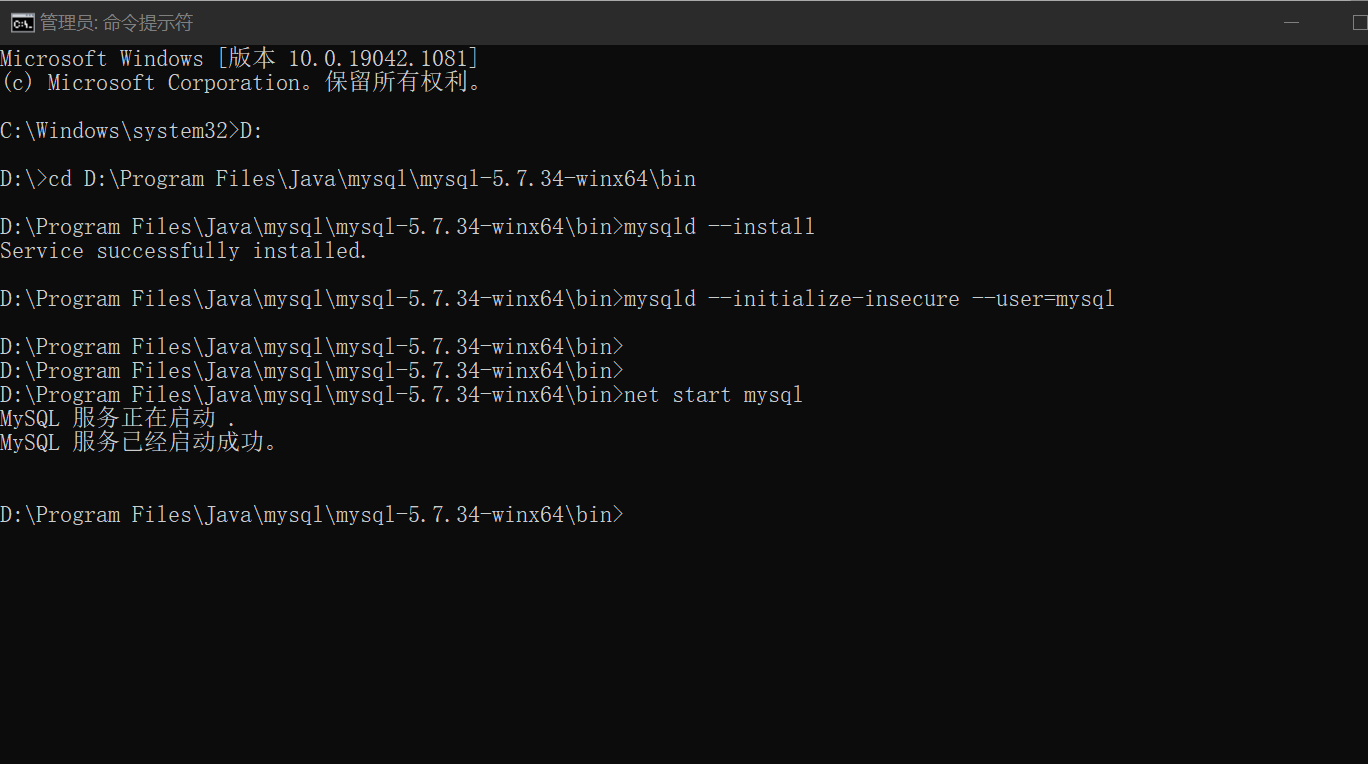Viewport: 1368px width, 764px height.
Task: Click the D: drive switch command
Action: (x=250, y=131)
